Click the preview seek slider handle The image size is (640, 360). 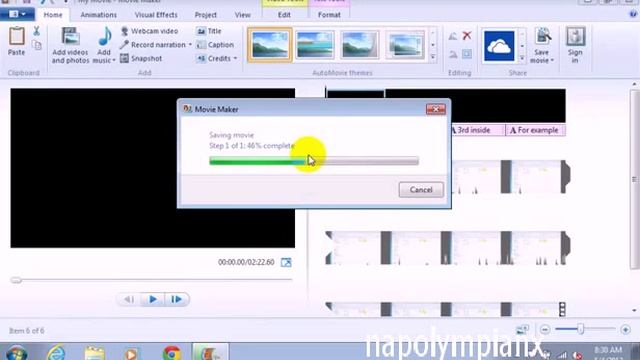point(16,280)
